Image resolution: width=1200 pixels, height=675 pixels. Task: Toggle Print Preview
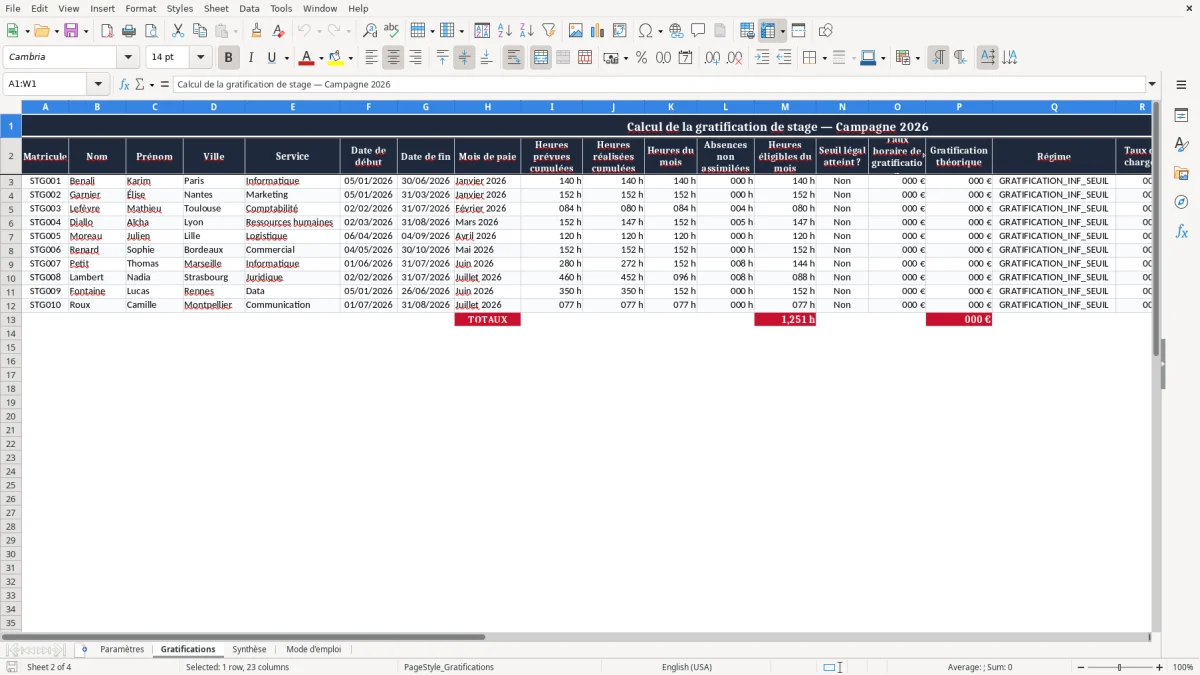pyautogui.click(x=150, y=31)
